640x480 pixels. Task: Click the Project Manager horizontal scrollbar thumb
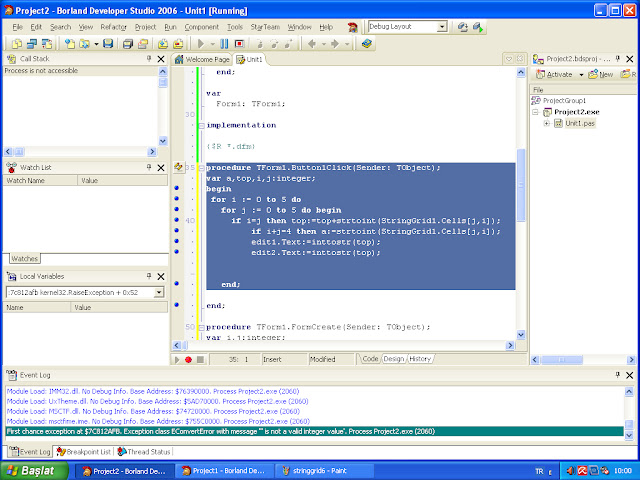point(561,360)
